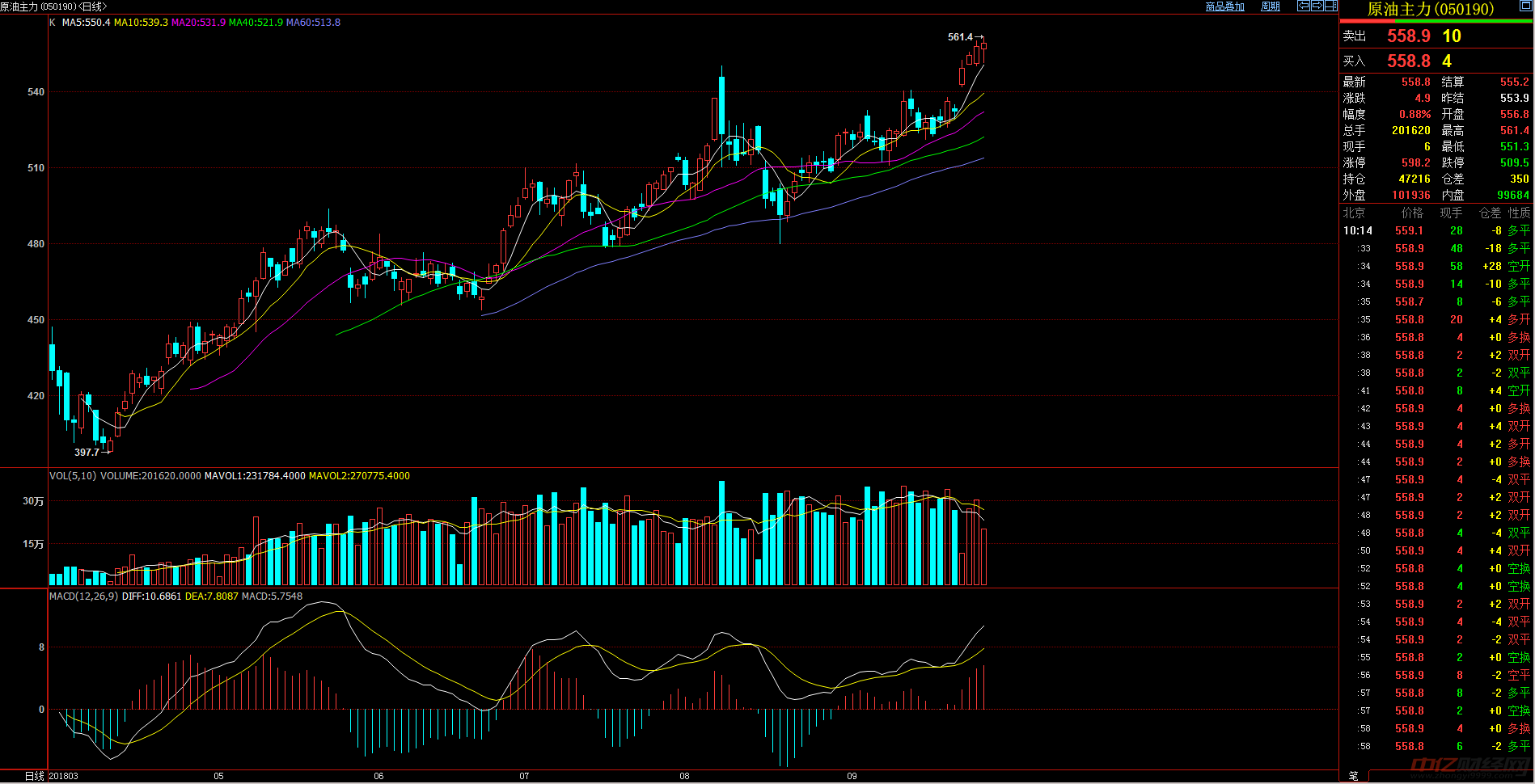Select the 10:14 trade row at 559.1
Viewport: 1535px width, 784px height.
tap(1436, 231)
